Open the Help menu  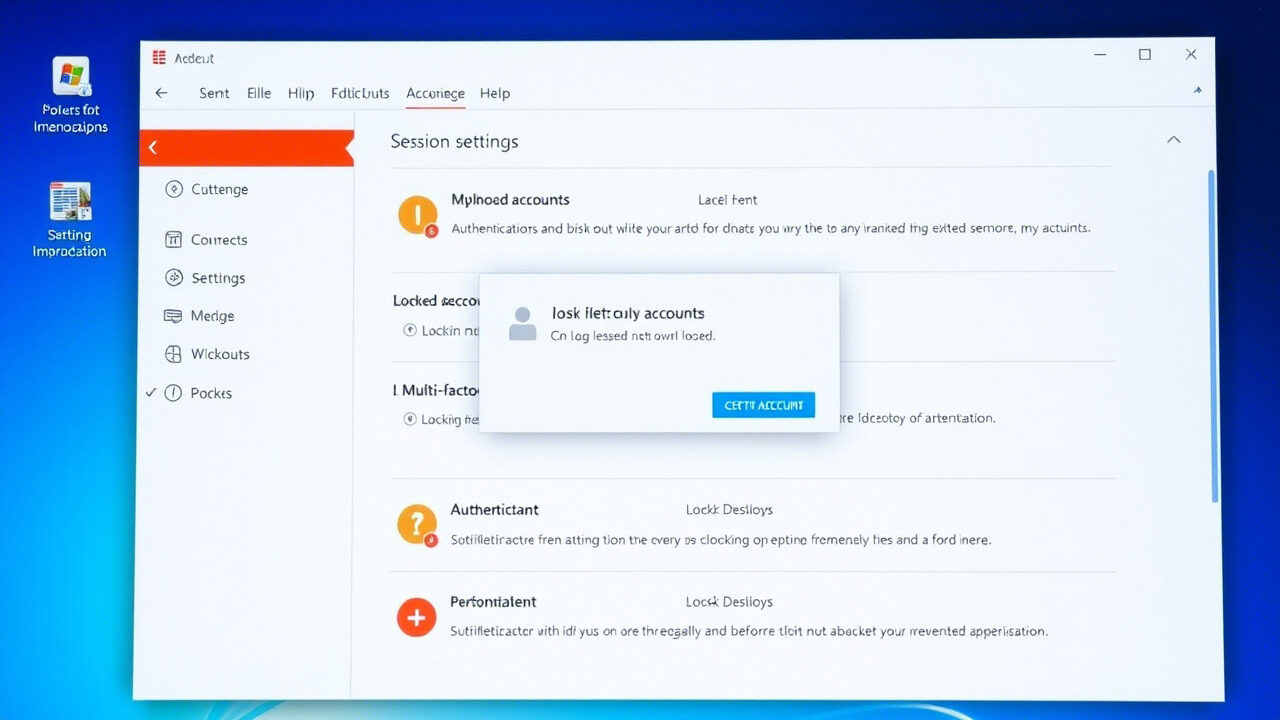pos(494,93)
